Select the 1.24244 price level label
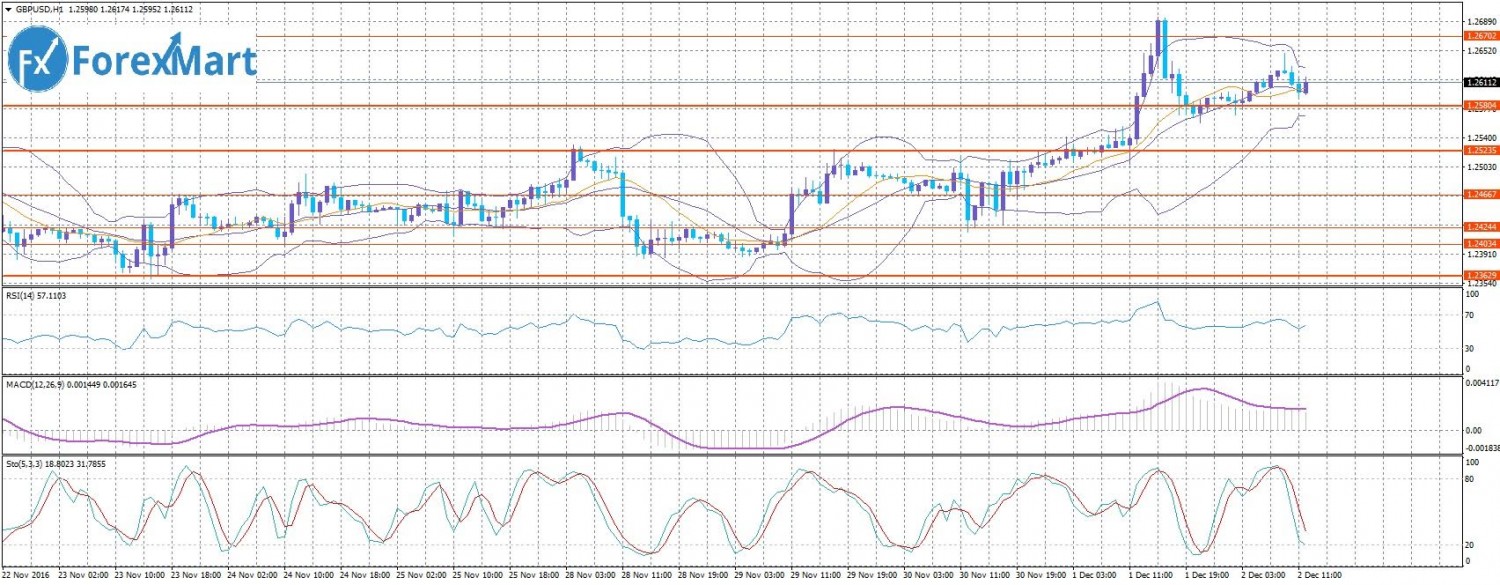 (1479, 227)
